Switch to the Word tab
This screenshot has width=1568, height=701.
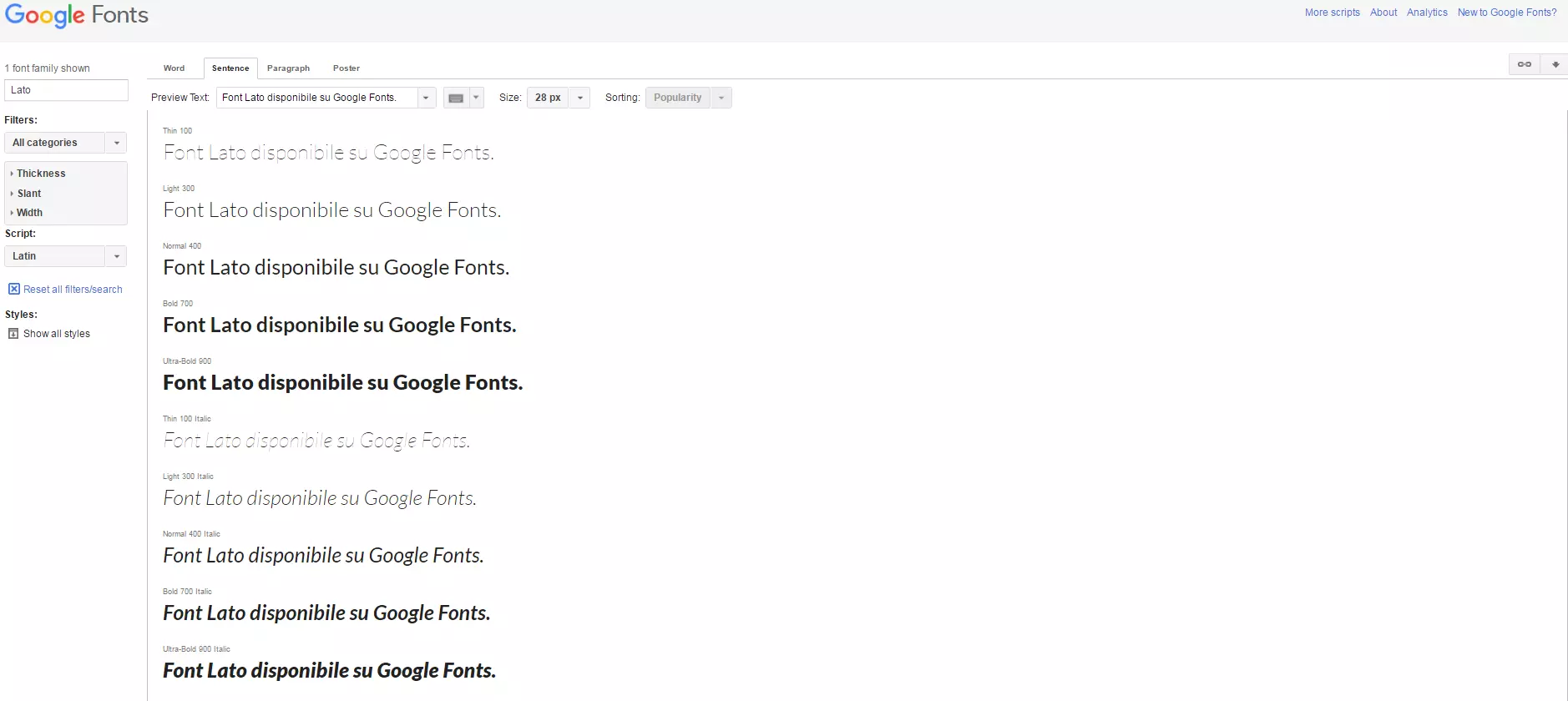pyautogui.click(x=175, y=68)
